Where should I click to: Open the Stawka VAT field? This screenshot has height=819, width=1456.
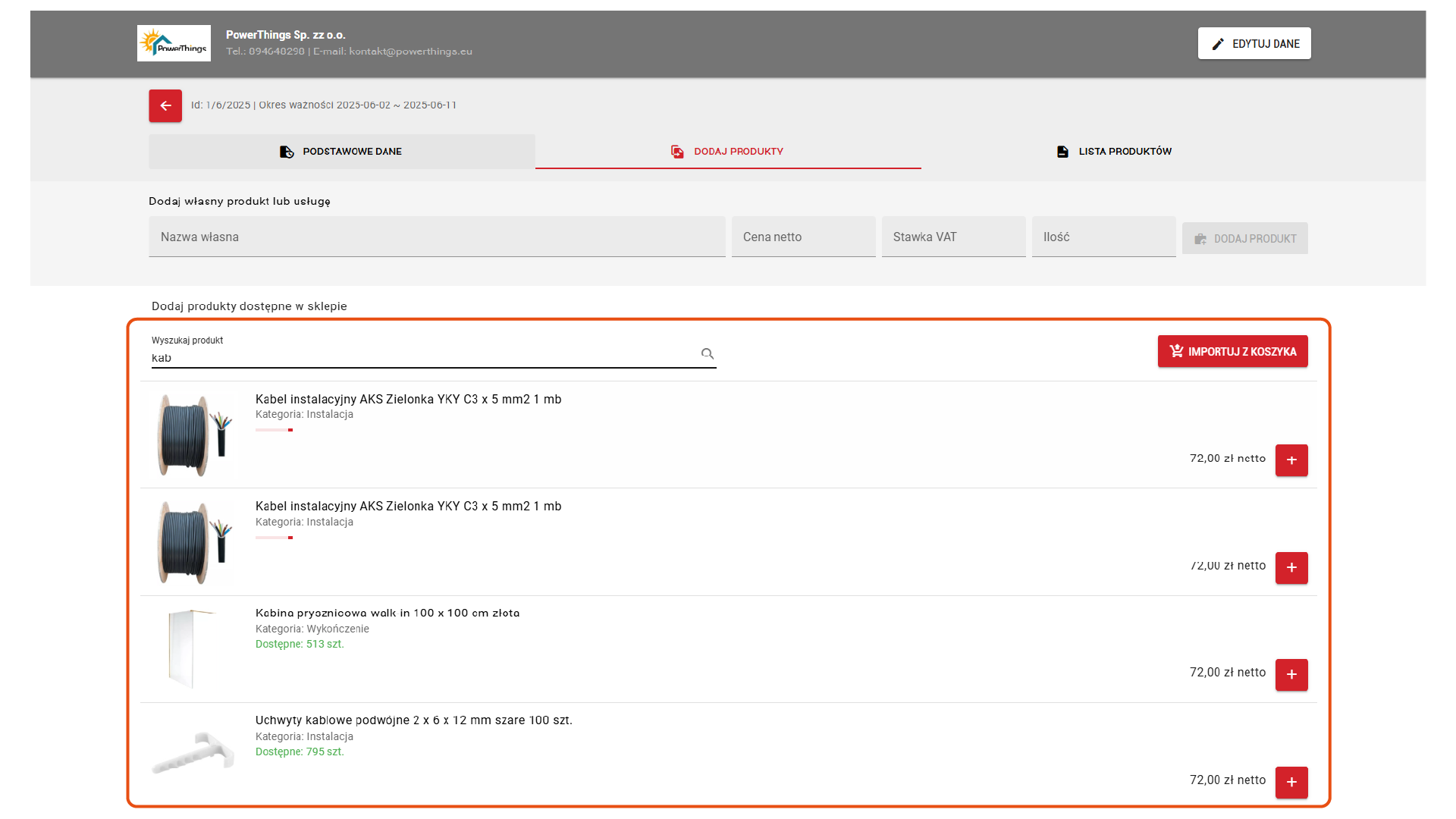click(x=953, y=237)
